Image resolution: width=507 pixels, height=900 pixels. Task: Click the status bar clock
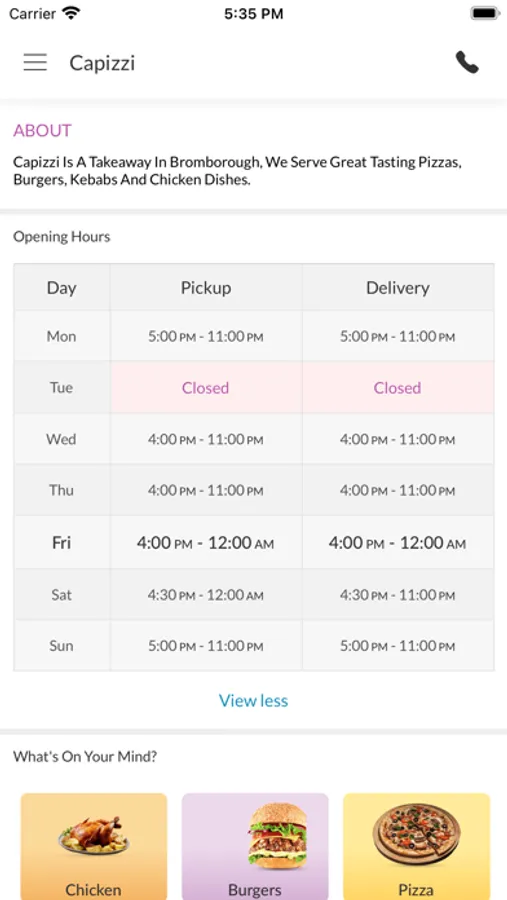pyautogui.click(x=253, y=14)
